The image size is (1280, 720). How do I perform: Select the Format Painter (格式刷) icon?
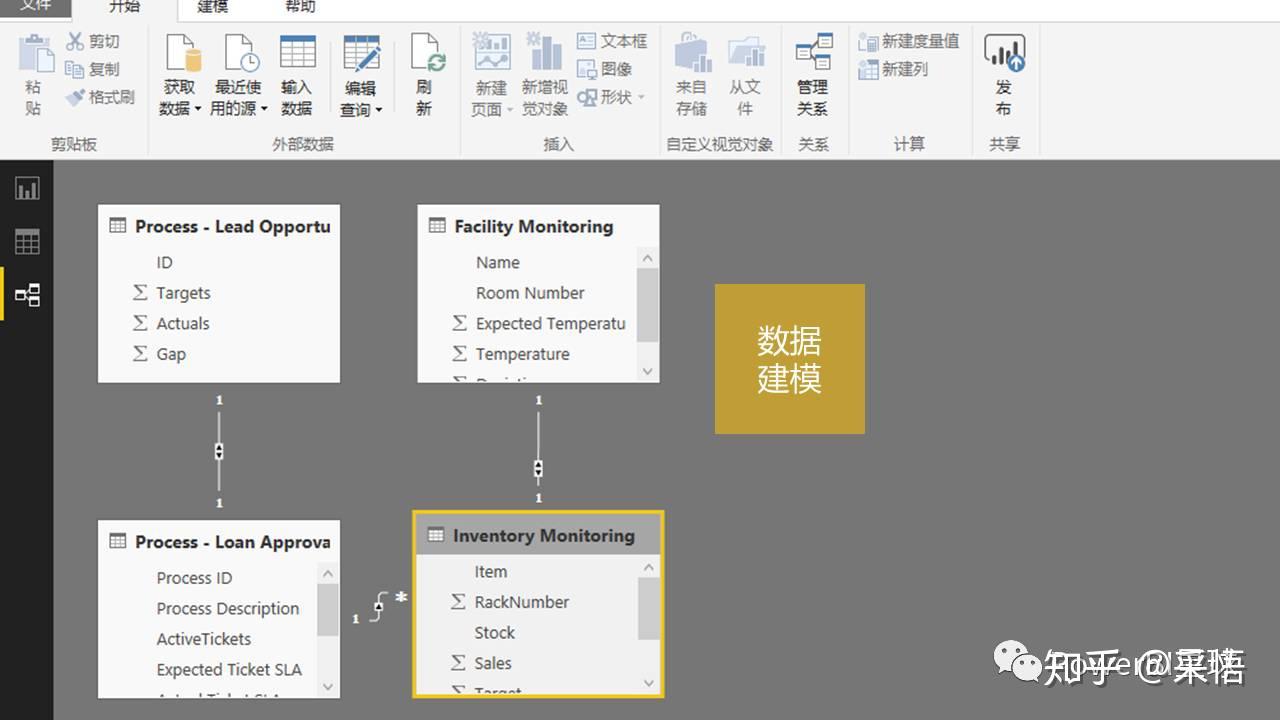pyautogui.click(x=75, y=97)
